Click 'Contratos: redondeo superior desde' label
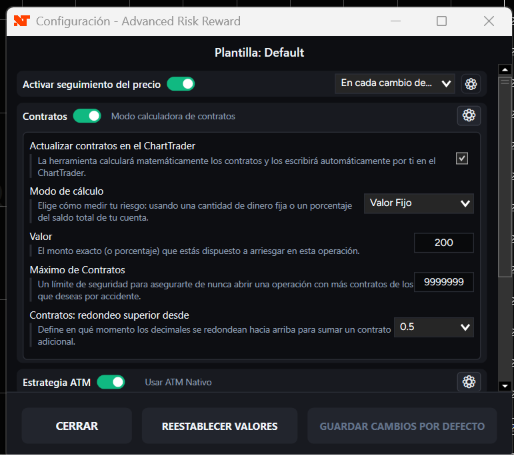The width and height of the screenshot is (514, 455). click(x=109, y=315)
